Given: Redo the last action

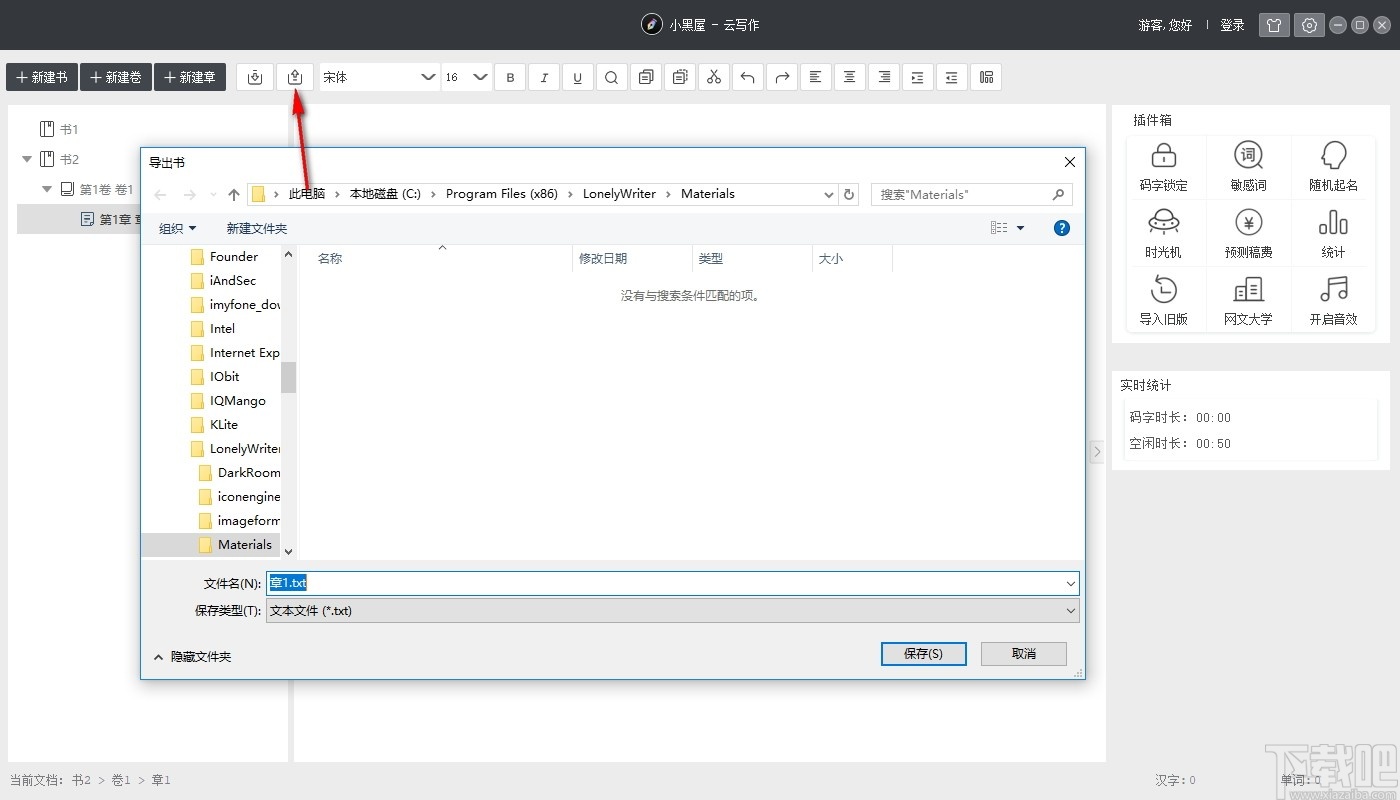Looking at the screenshot, I should pyautogui.click(x=782, y=77).
